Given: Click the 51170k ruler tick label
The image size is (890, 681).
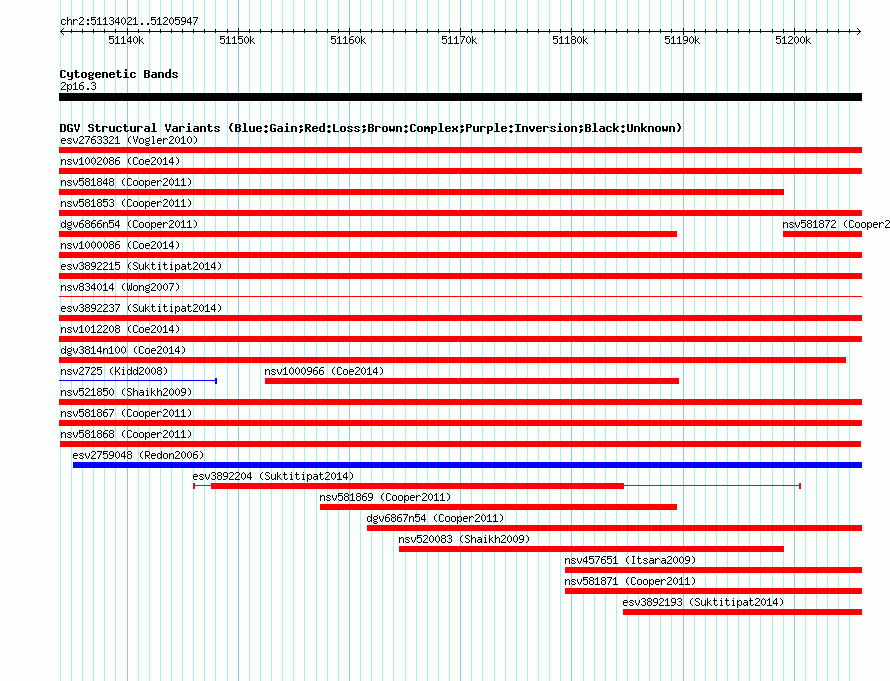Looking at the screenshot, I should tap(459, 40).
